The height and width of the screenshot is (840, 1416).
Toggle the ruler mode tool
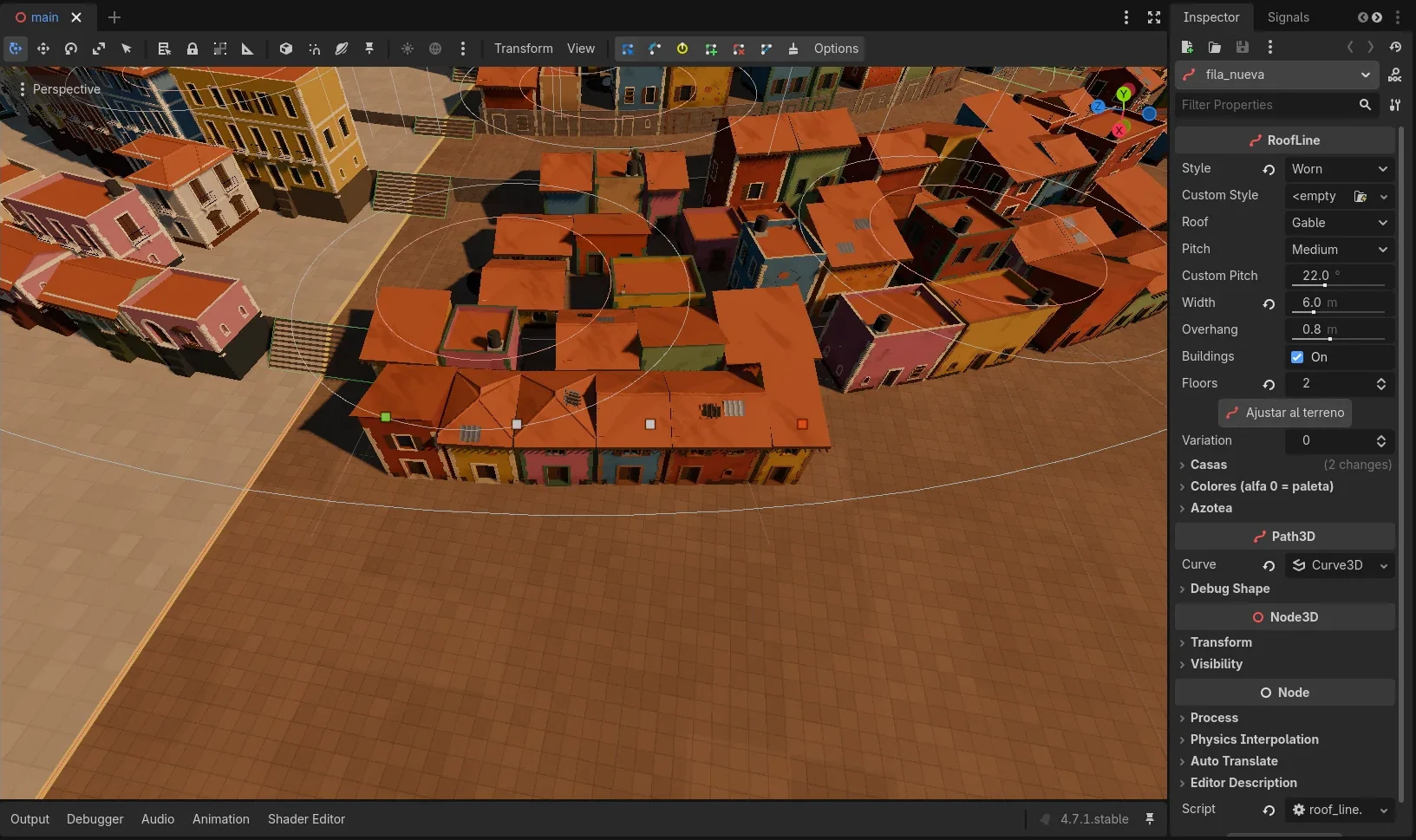(247, 49)
